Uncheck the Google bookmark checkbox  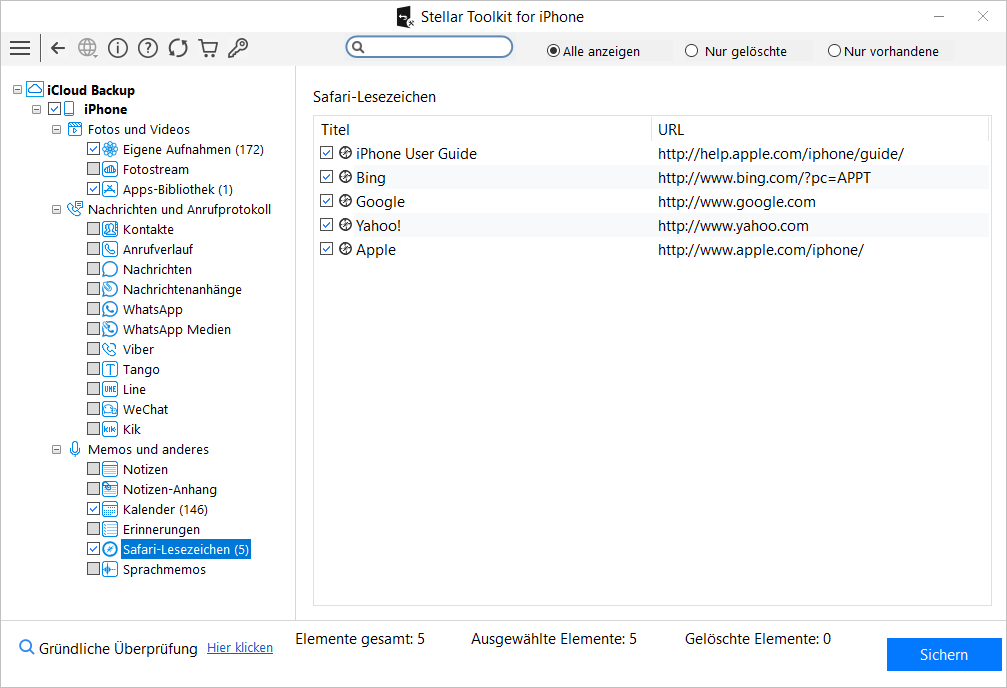click(327, 201)
